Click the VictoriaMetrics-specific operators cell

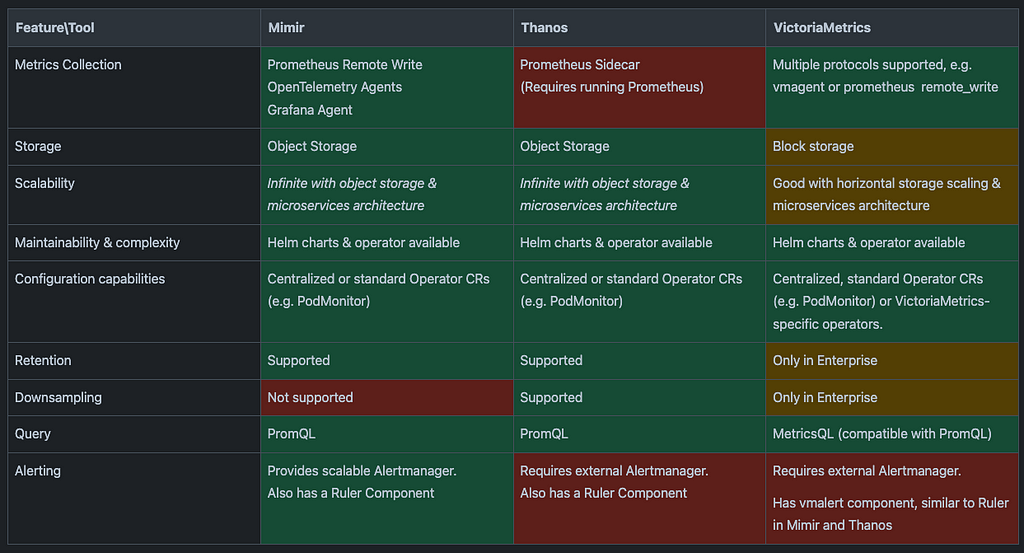click(x=891, y=302)
